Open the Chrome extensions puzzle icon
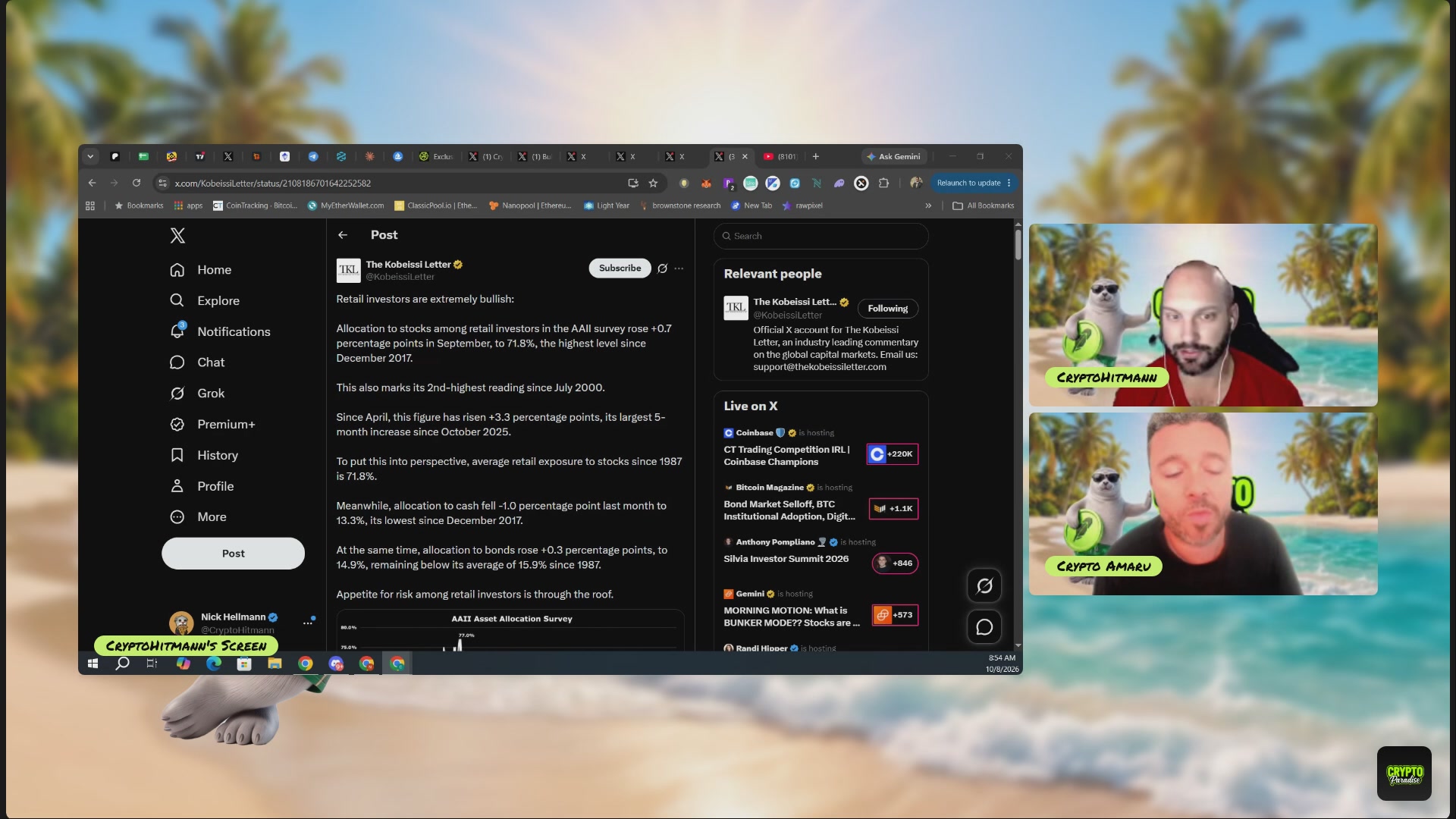1456x819 pixels. point(883,183)
